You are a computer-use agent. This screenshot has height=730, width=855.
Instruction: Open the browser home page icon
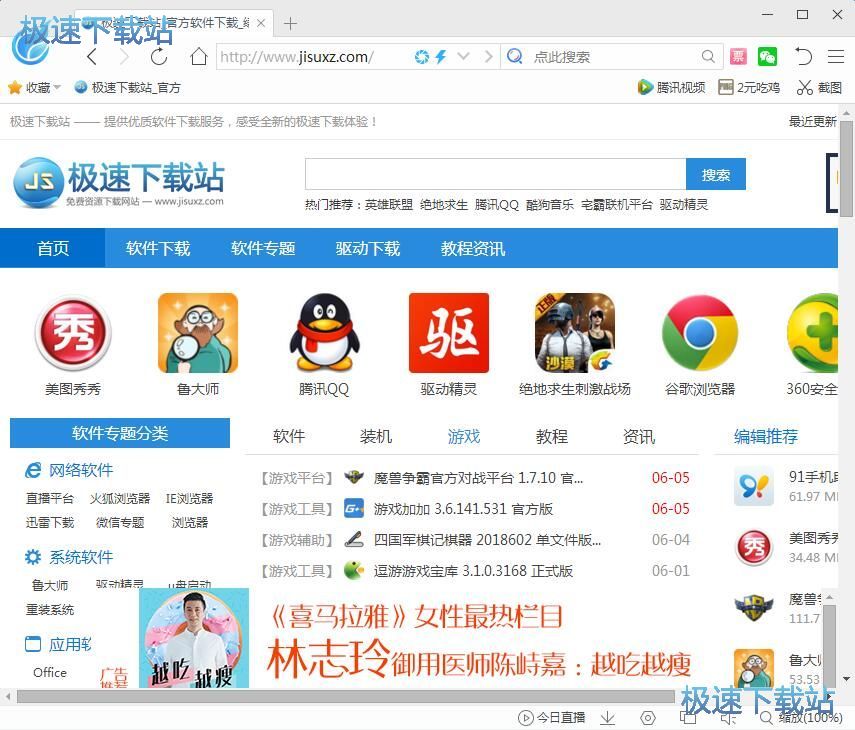[198, 56]
